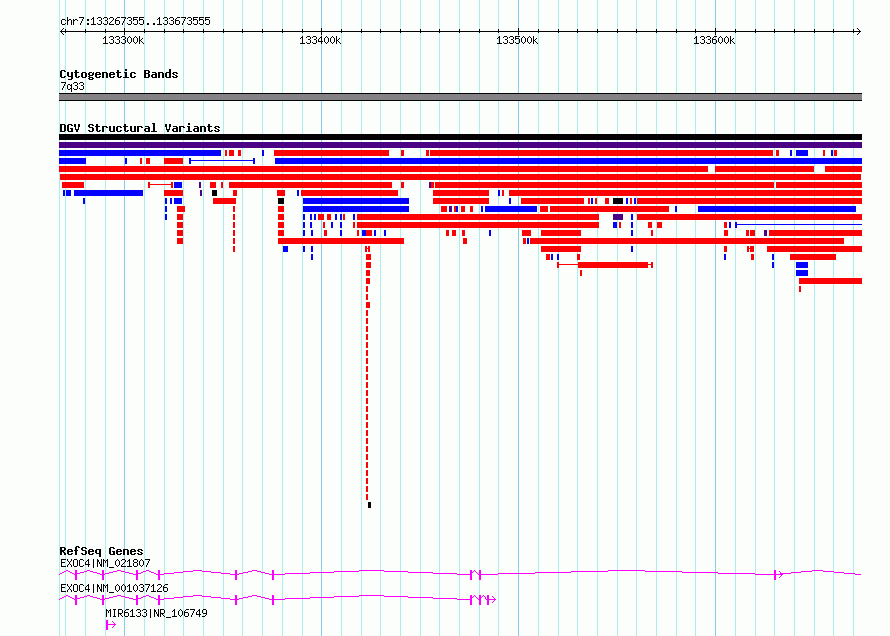Image resolution: width=890 pixels, height=636 pixels.
Task: Click the NM_021807 exon arrow near 133630k
Action: click(779, 575)
